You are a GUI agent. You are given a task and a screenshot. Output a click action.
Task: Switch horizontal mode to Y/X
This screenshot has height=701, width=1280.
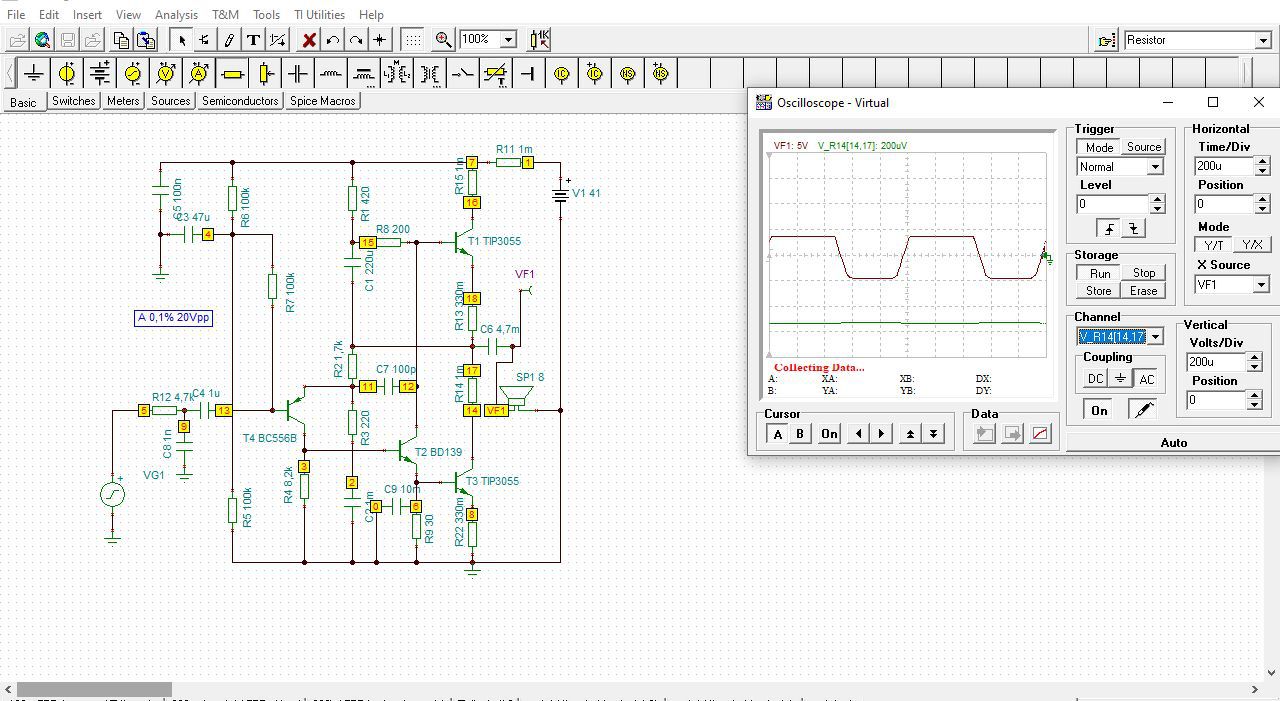pos(1251,245)
